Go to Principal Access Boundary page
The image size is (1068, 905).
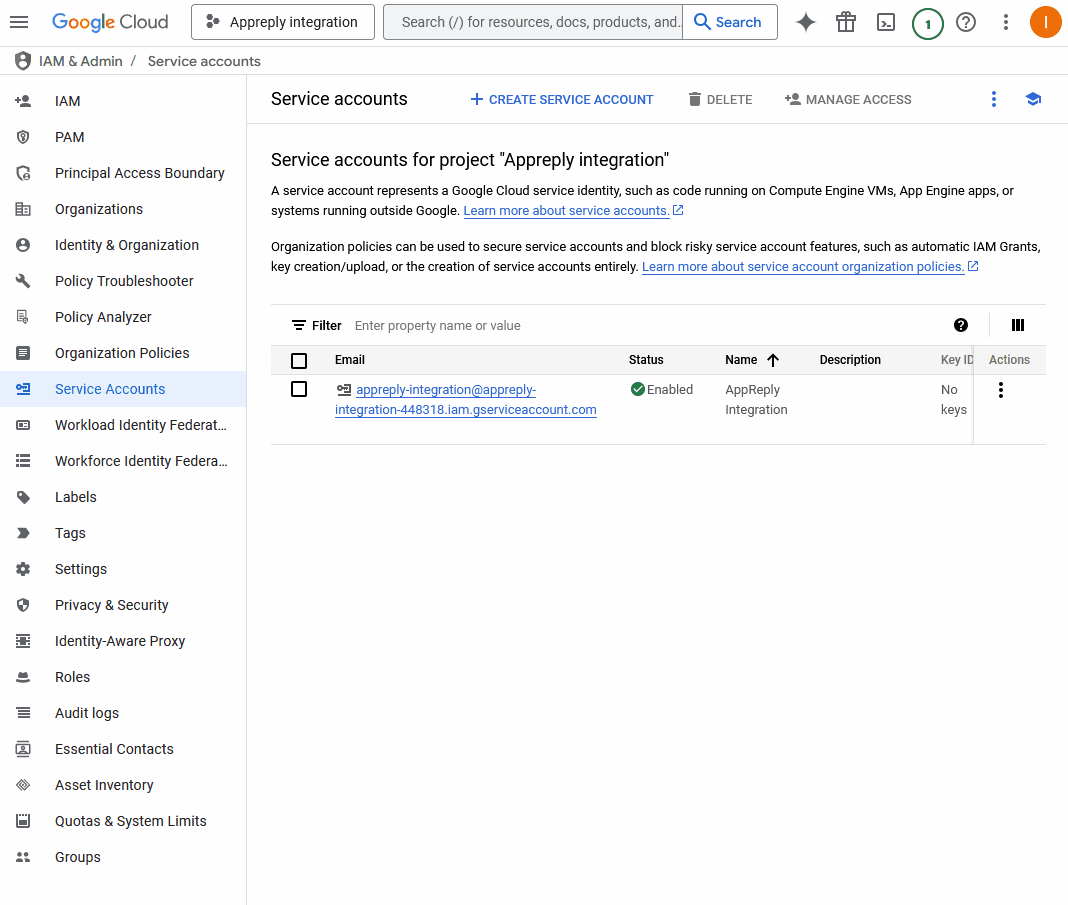click(x=123, y=173)
